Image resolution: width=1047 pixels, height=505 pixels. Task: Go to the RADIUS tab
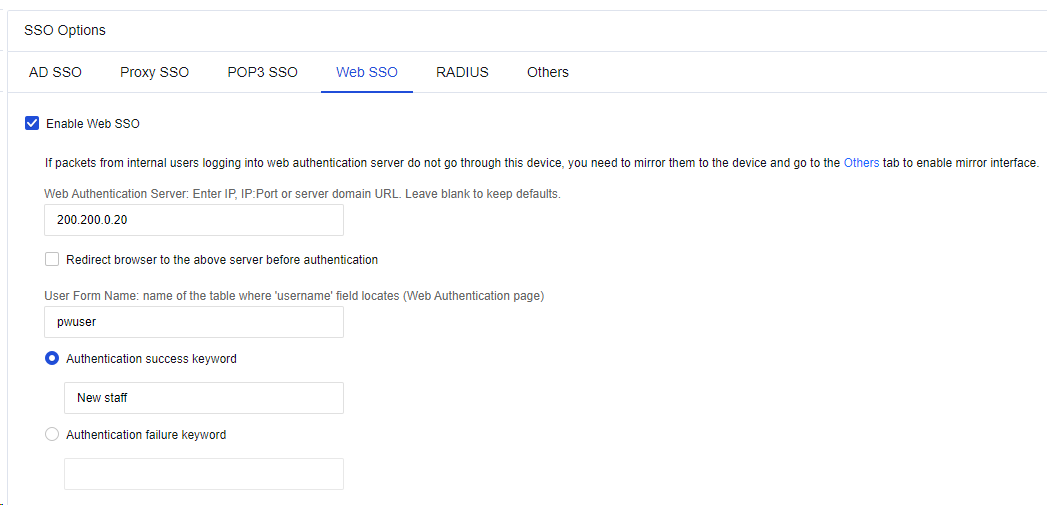[462, 72]
